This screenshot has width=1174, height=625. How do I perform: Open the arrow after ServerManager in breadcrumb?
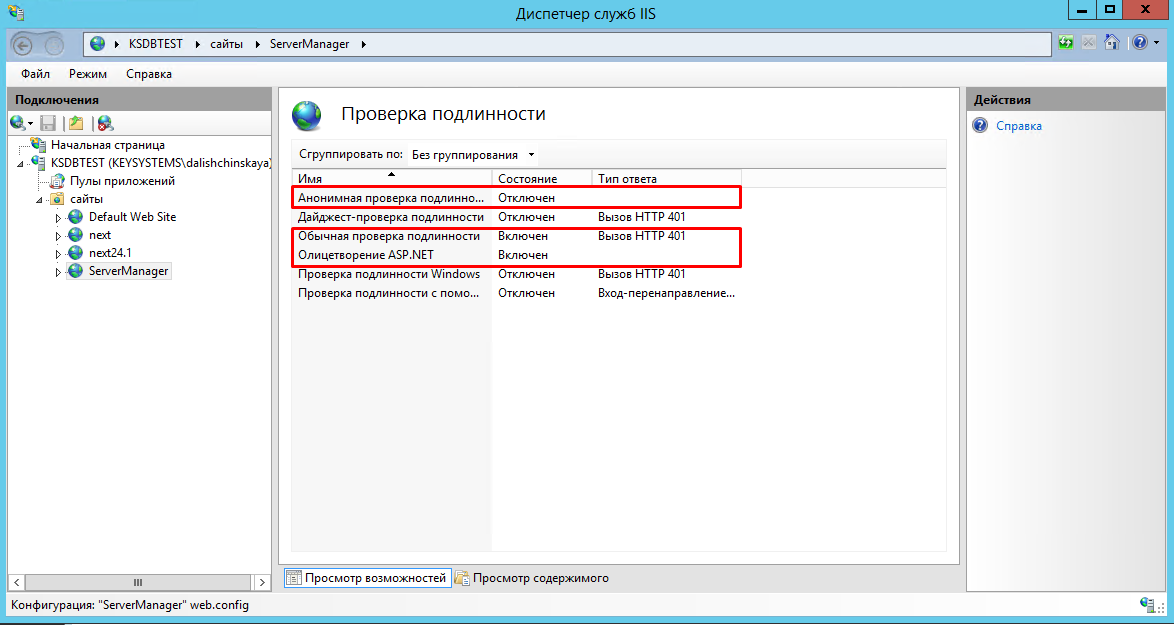tap(365, 44)
